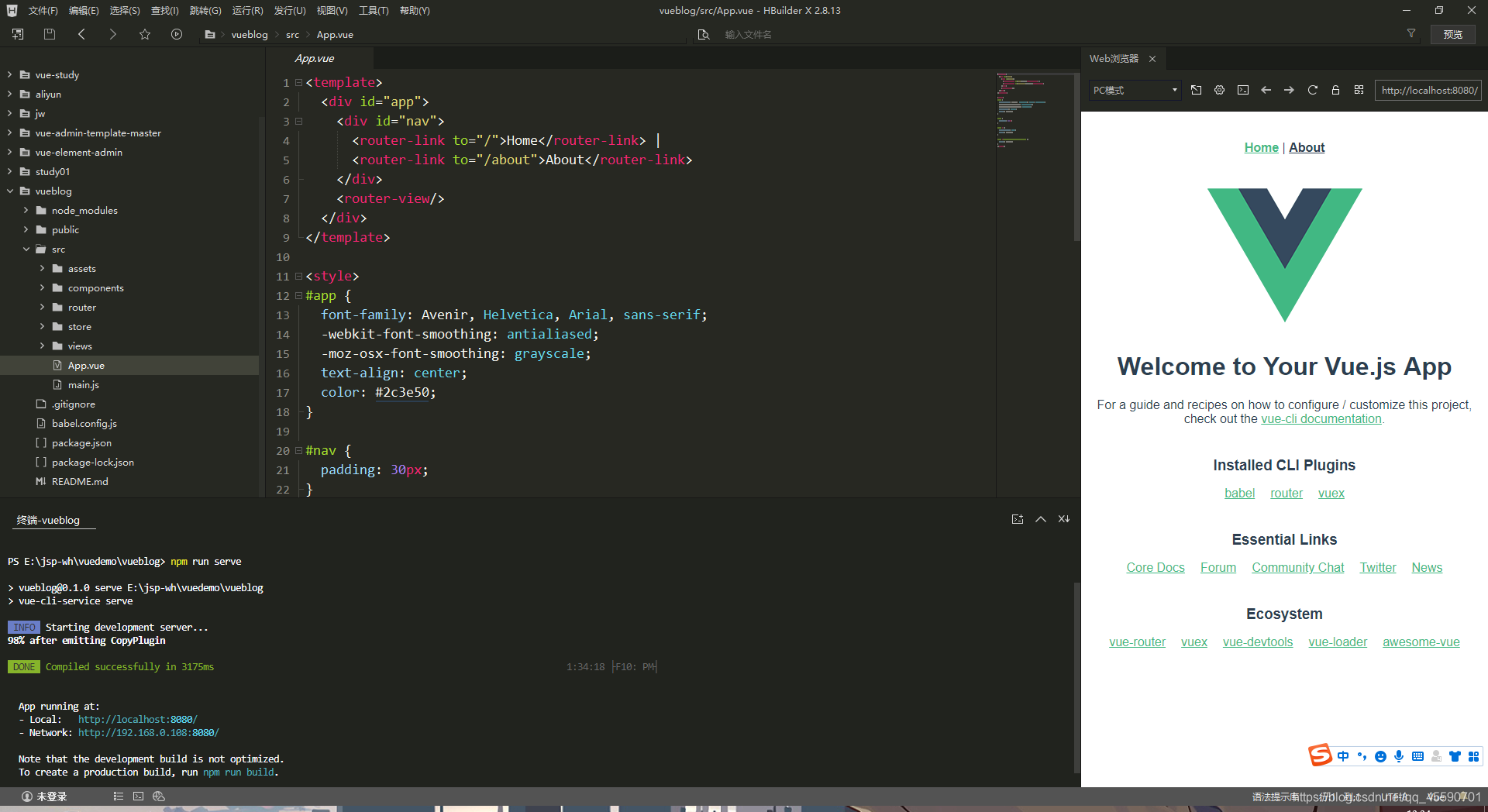The height and width of the screenshot is (812, 1488).
Task: Collapse the src folder
Action: (x=26, y=249)
